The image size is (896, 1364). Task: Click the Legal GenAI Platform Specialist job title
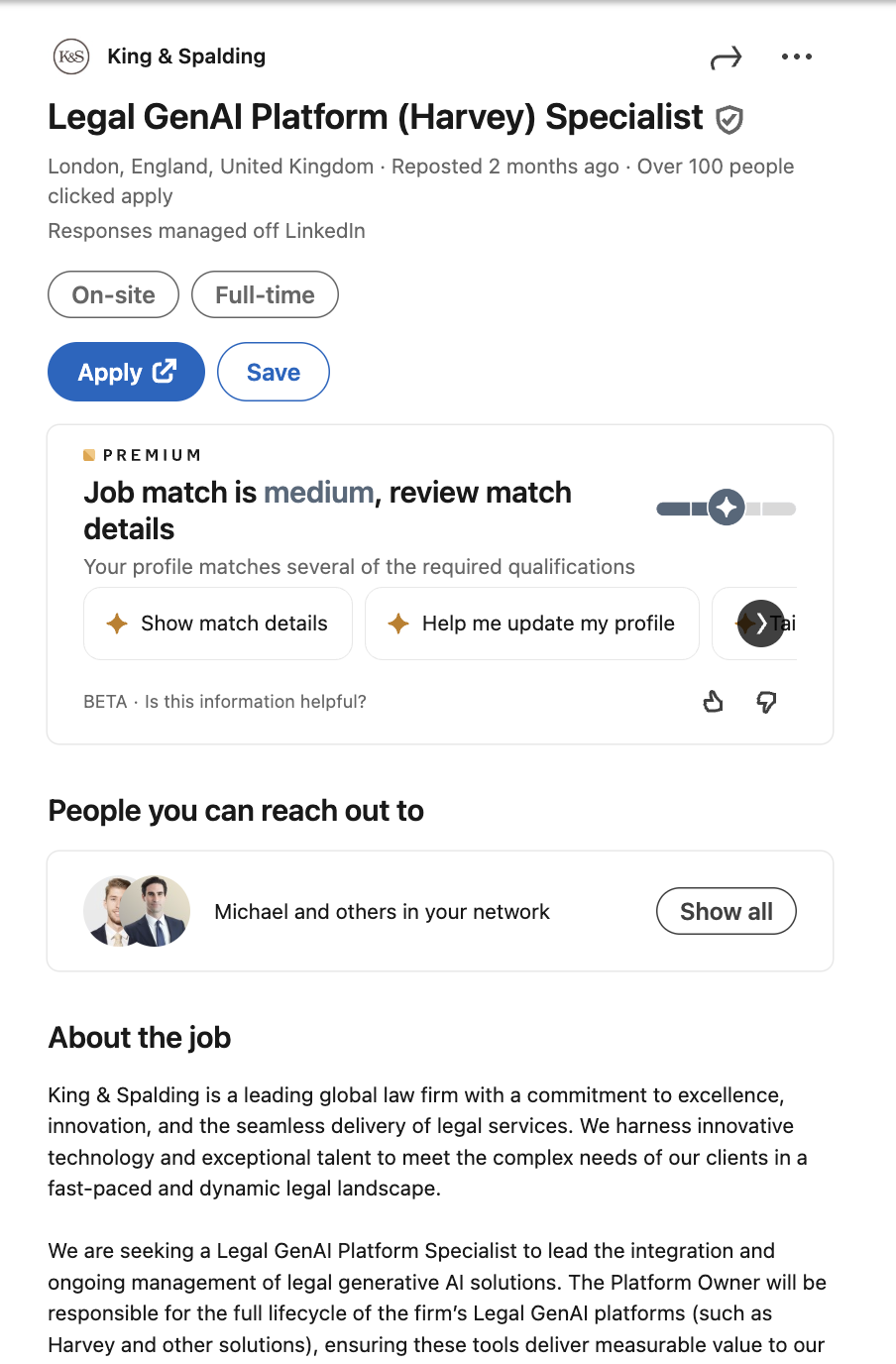376,118
